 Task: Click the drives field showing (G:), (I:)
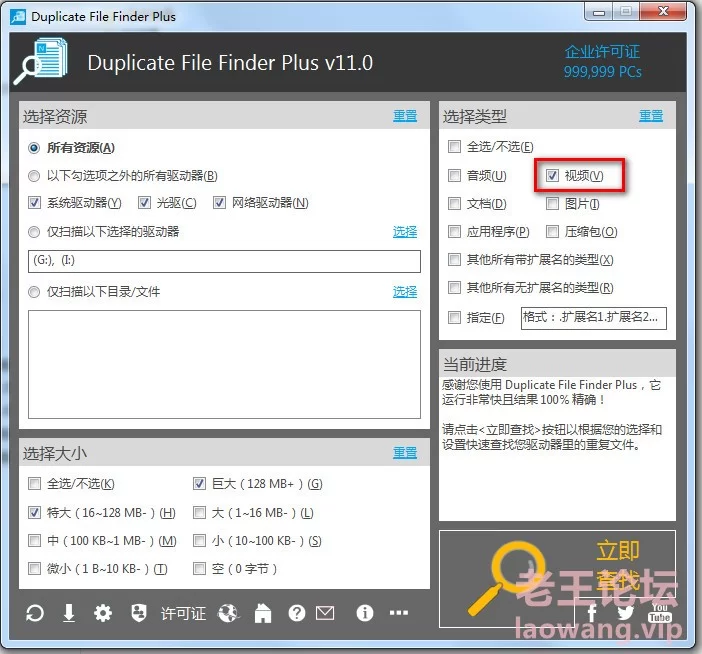[x=224, y=261]
